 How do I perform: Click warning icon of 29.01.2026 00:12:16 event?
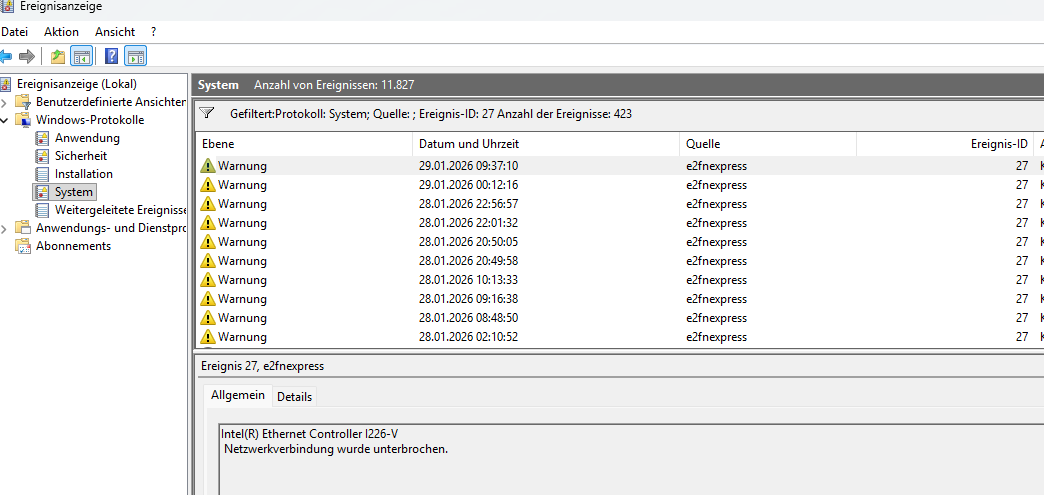pyautogui.click(x=208, y=185)
